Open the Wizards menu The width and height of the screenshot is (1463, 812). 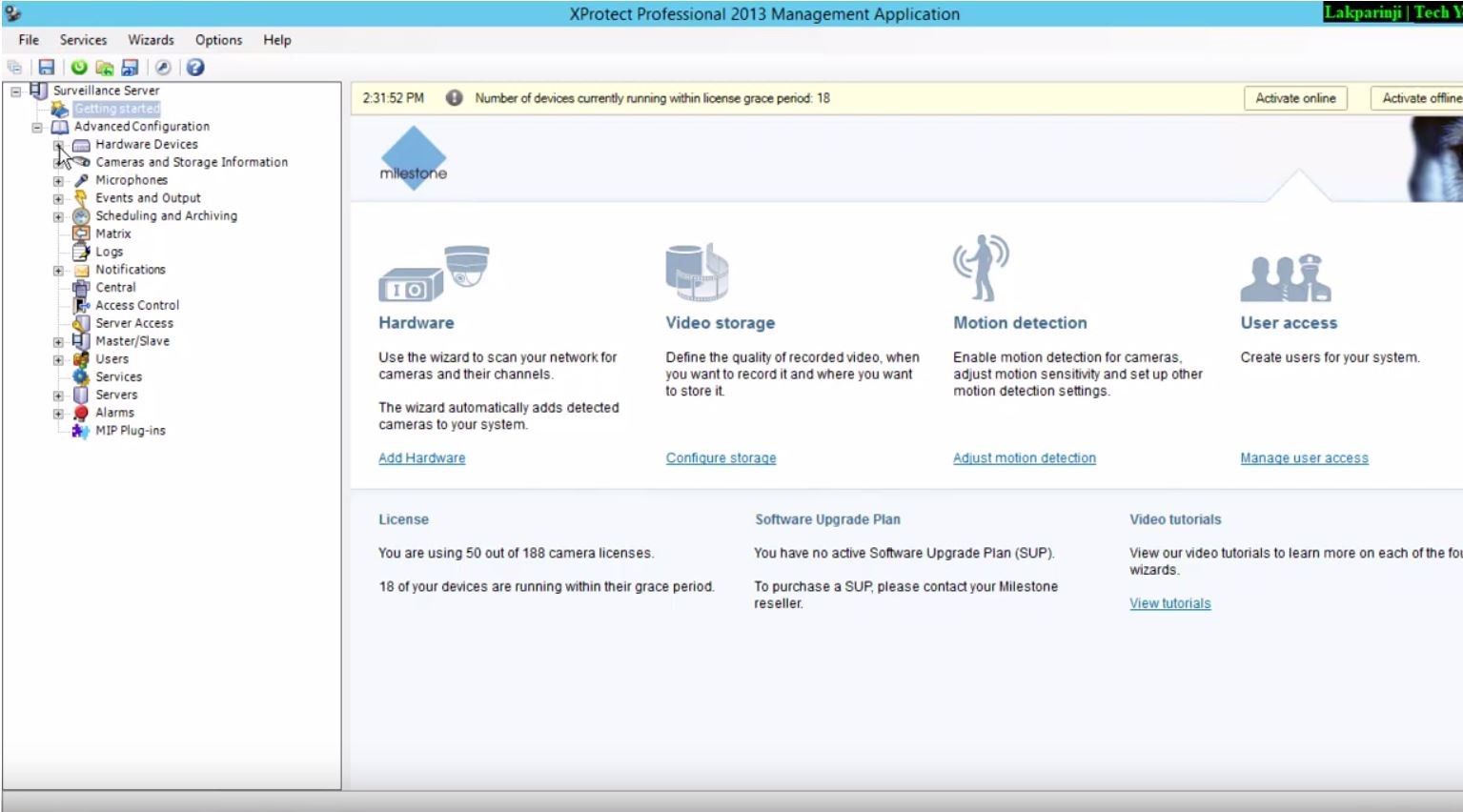pyautogui.click(x=151, y=40)
